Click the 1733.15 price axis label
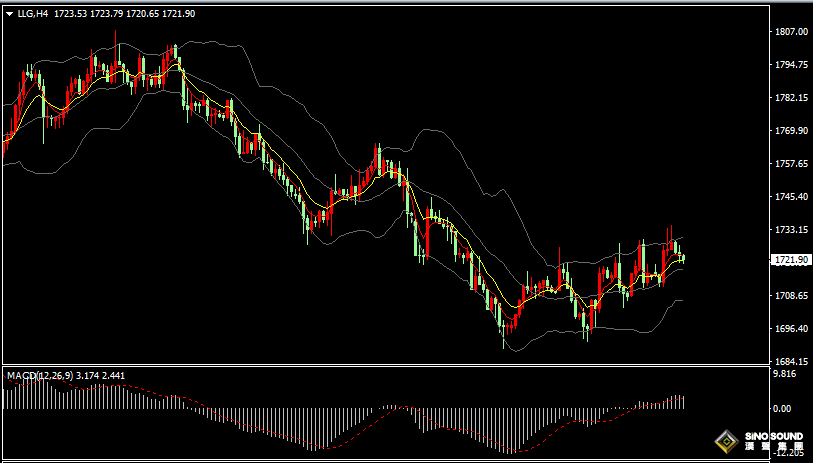The height and width of the screenshot is (463, 813). click(790, 230)
